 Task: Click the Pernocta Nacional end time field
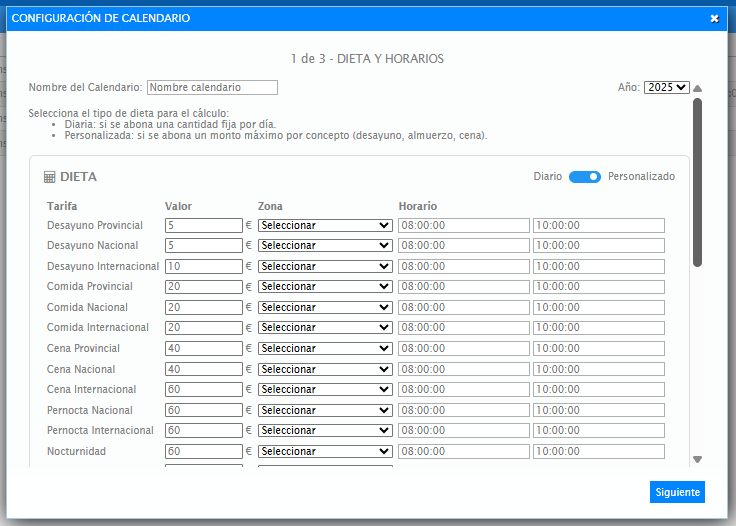point(598,410)
